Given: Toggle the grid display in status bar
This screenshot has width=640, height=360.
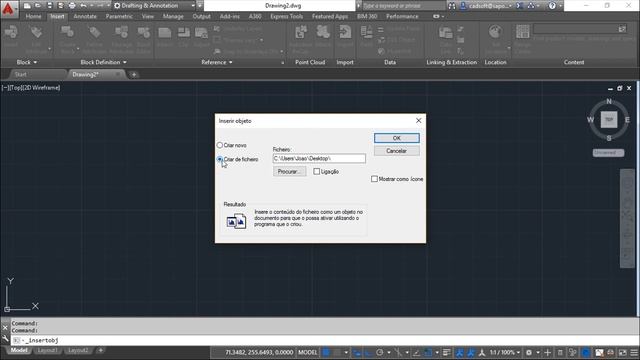Looking at the screenshot, I should tap(326, 352).
